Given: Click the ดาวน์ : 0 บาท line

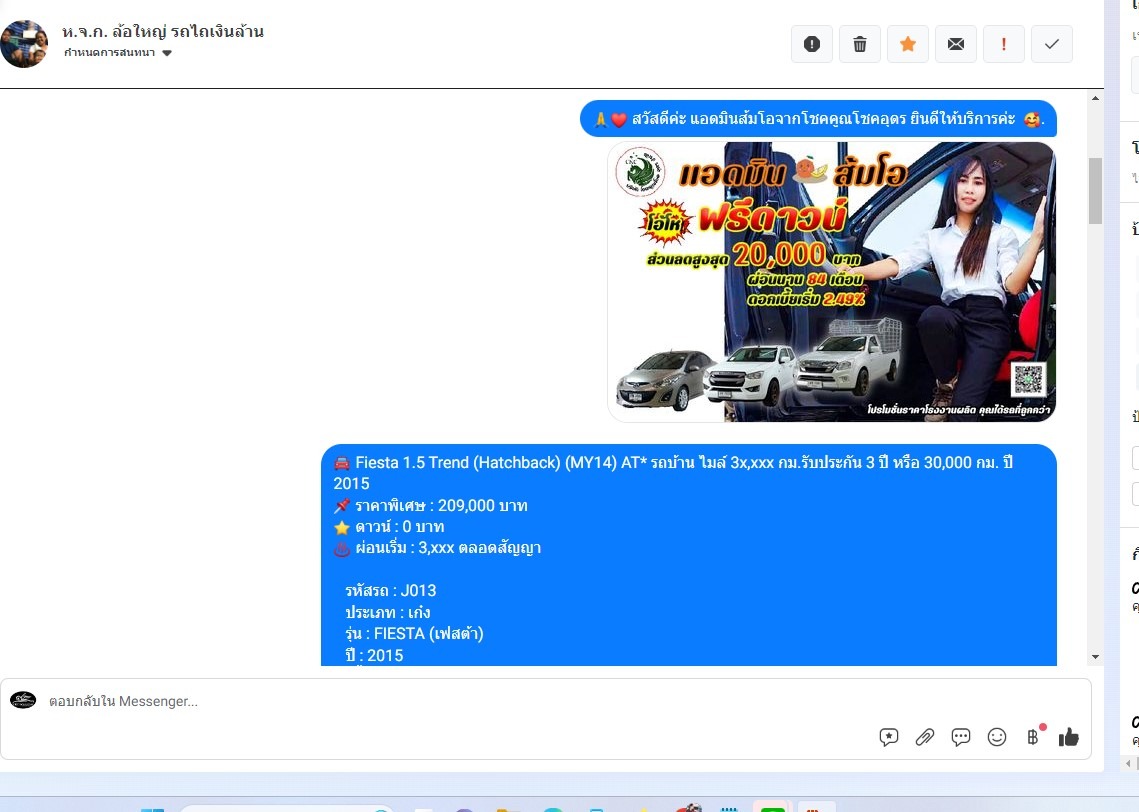Looking at the screenshot, I should click(389, 527).
